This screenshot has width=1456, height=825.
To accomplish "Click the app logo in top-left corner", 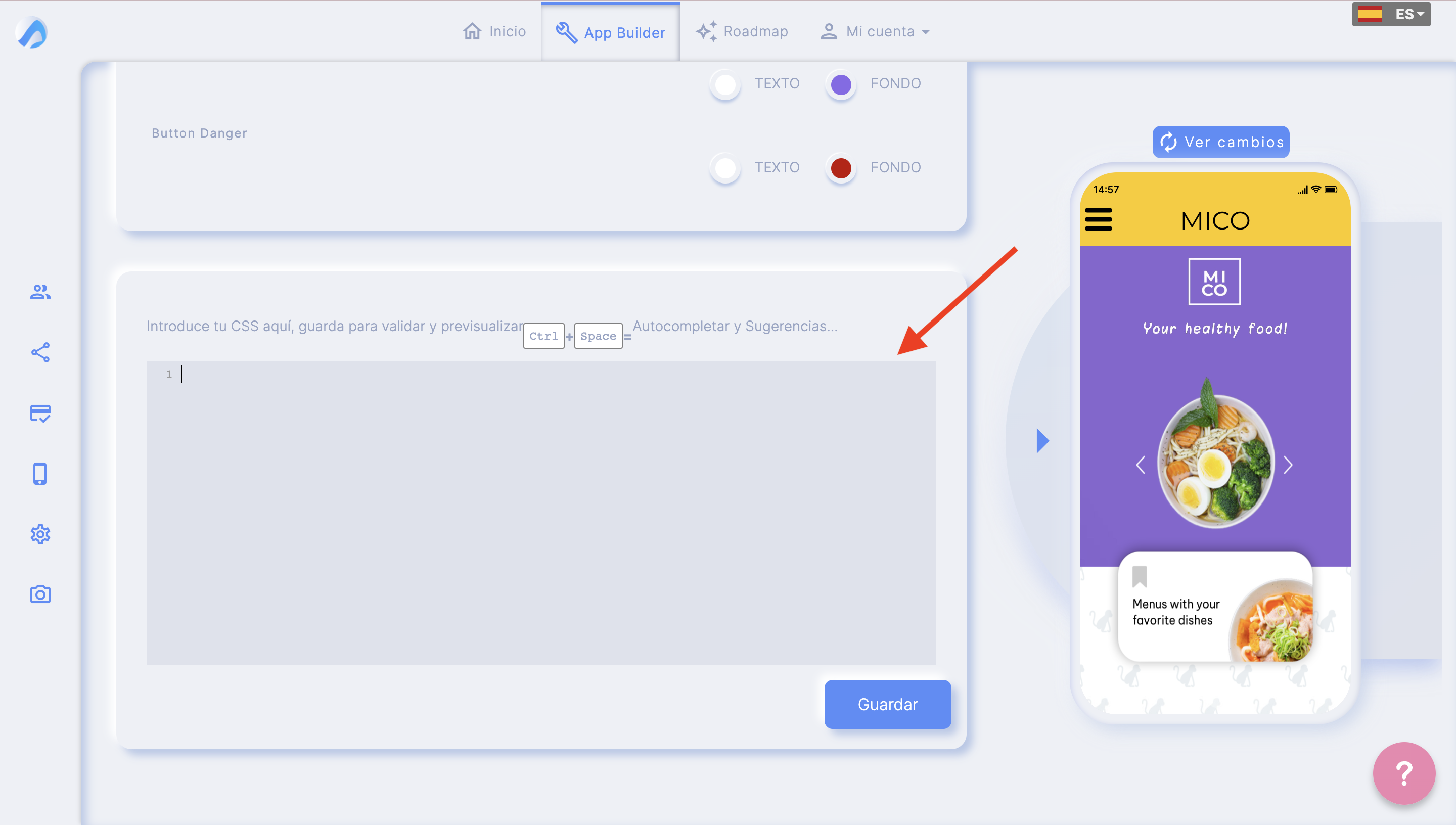I will click(32, 32).
